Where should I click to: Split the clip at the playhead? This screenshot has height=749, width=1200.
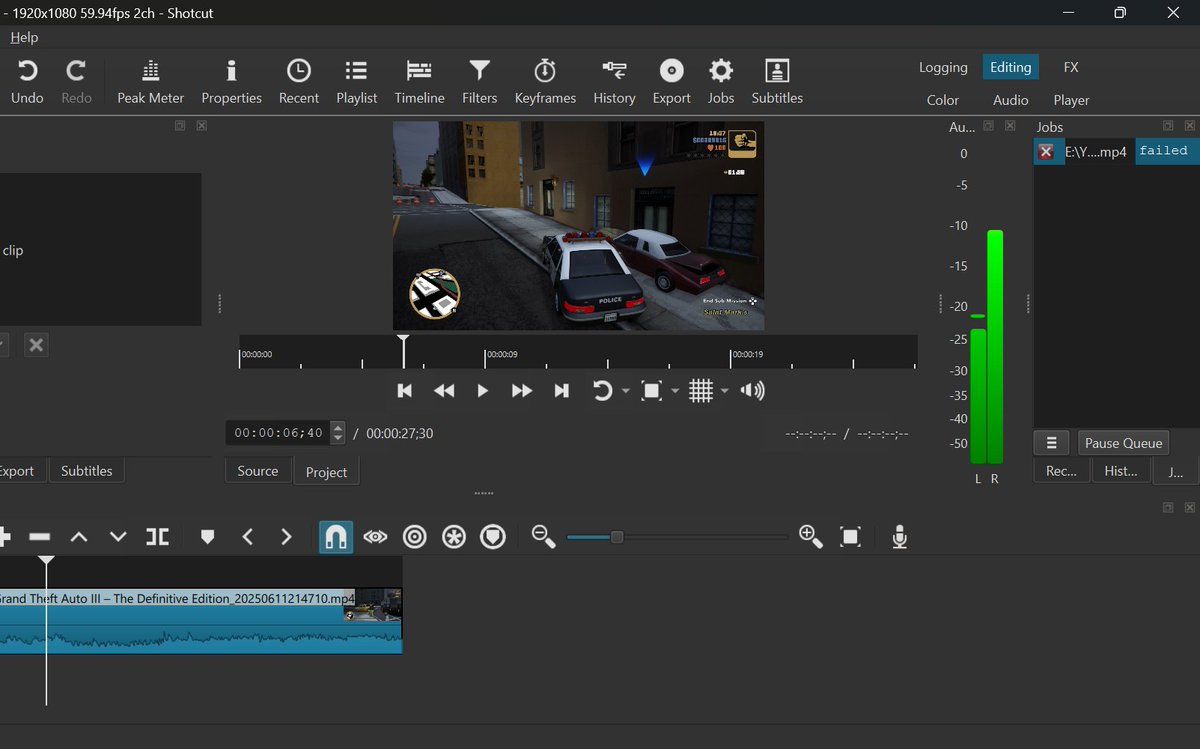(157, 537)
